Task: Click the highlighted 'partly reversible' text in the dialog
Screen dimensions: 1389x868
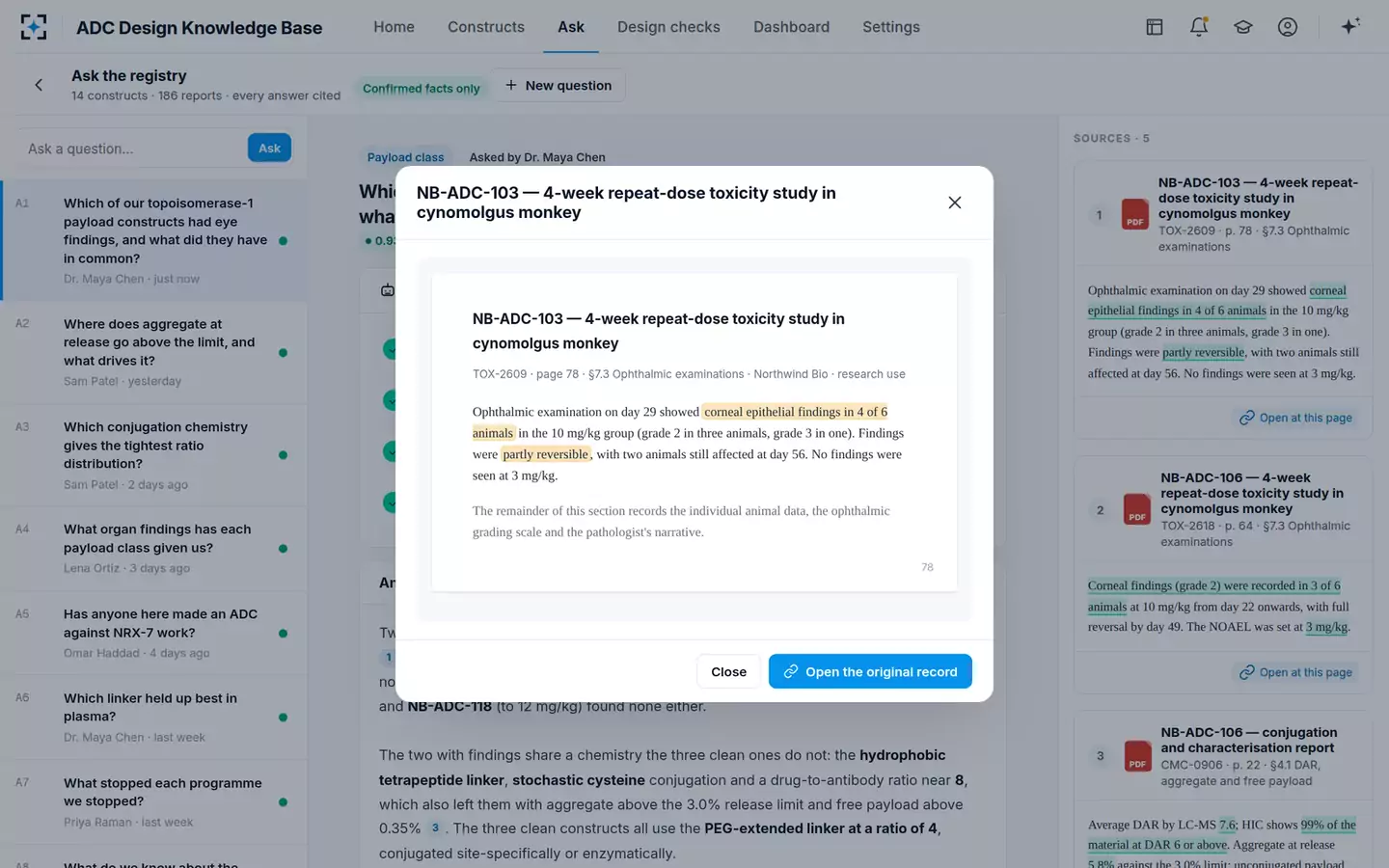Action: [545, 454]
